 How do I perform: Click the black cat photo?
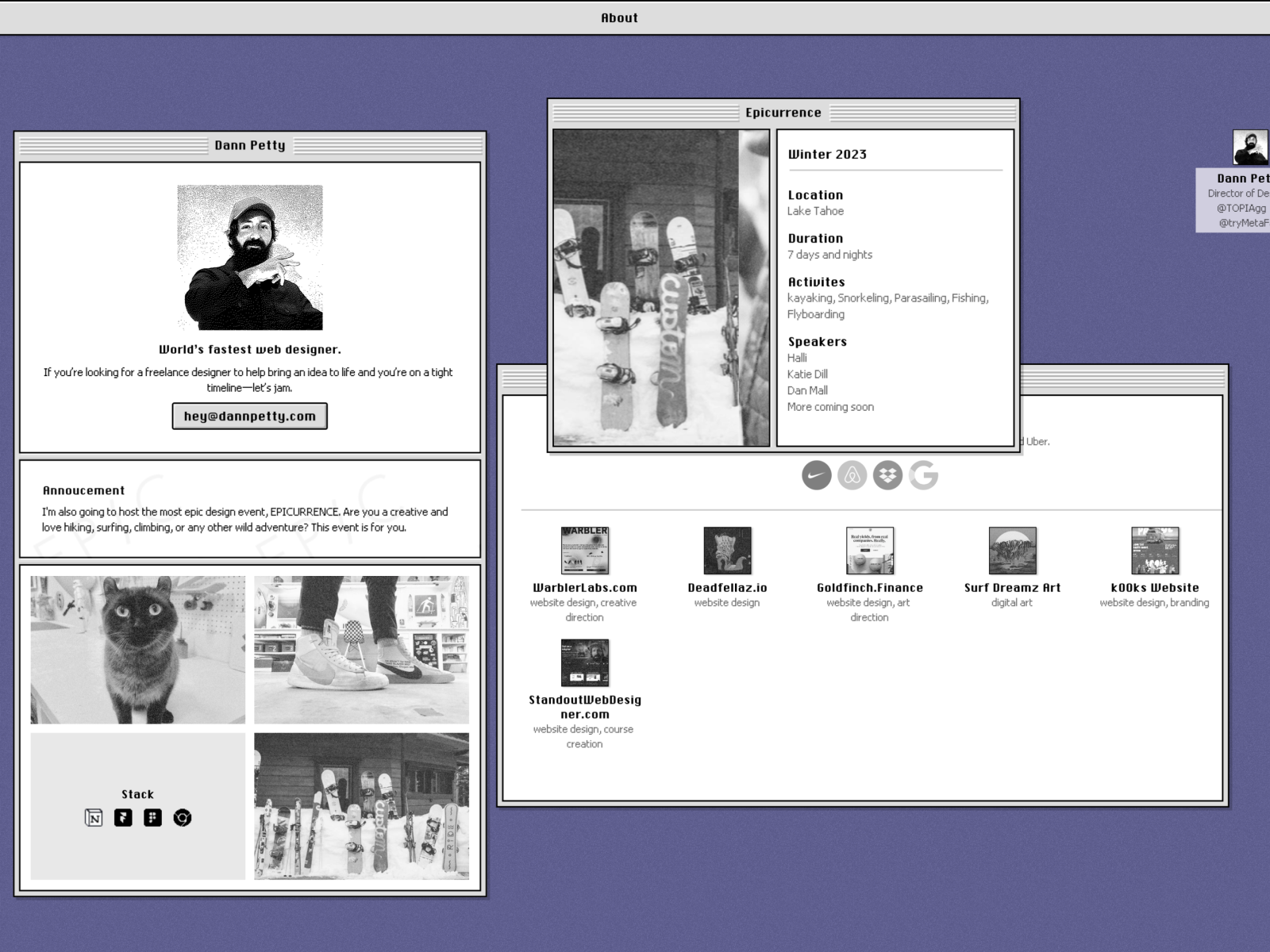138,650
